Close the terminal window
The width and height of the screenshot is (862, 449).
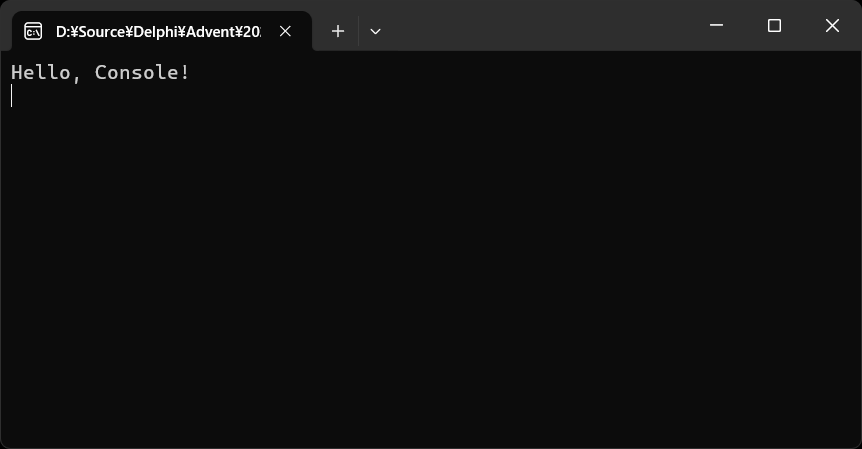(832, 25)
